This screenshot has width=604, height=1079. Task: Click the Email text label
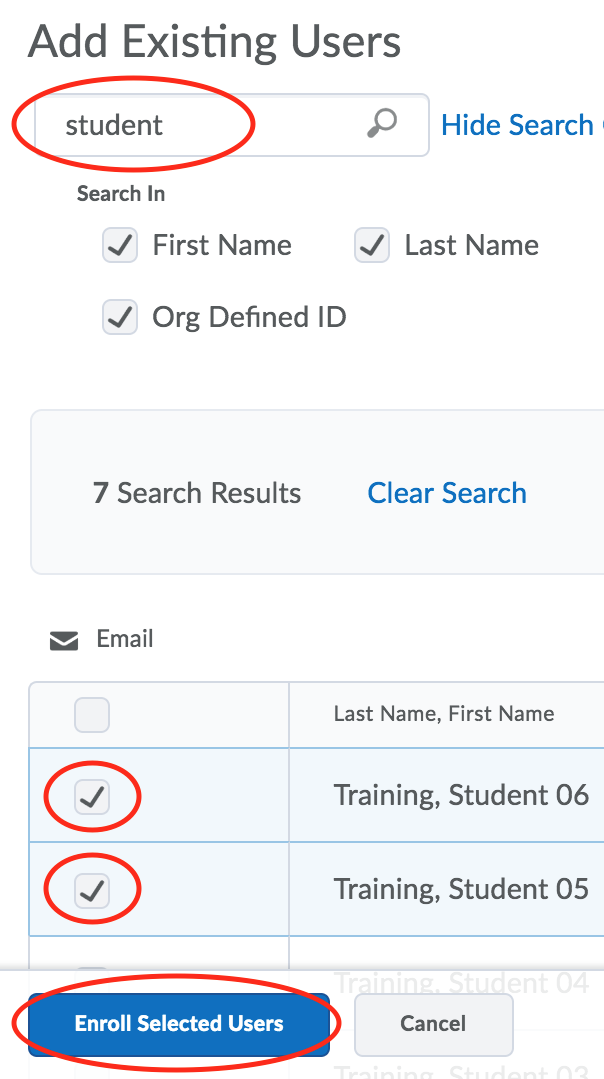tap(125, 639)
